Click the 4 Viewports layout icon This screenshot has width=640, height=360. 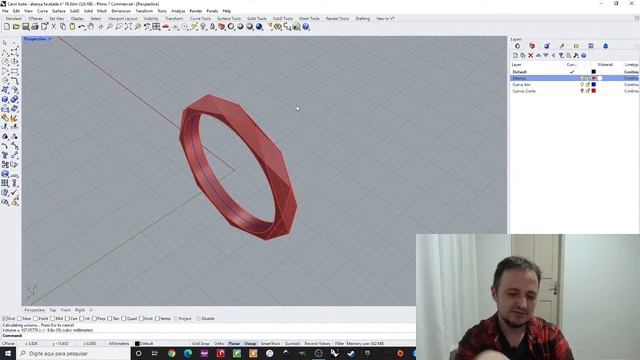coord(156,27)
